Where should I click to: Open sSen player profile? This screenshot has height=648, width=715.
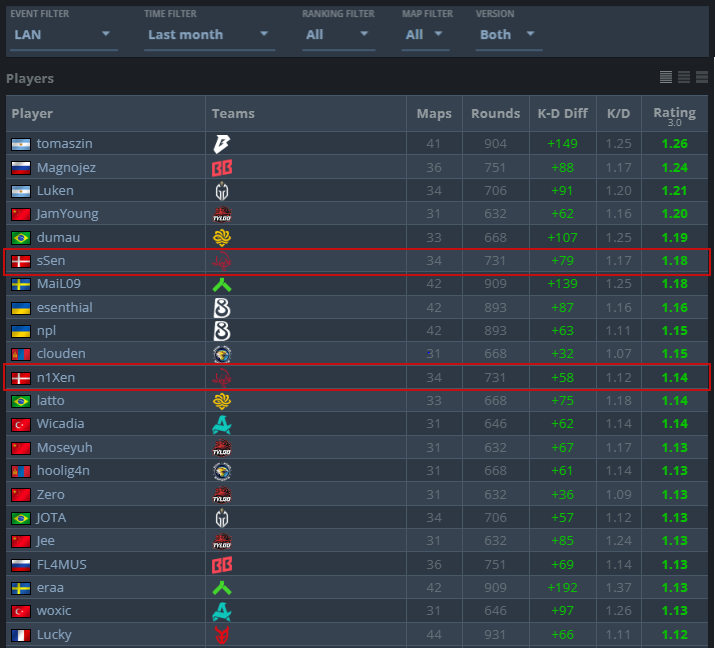point(51,261)
